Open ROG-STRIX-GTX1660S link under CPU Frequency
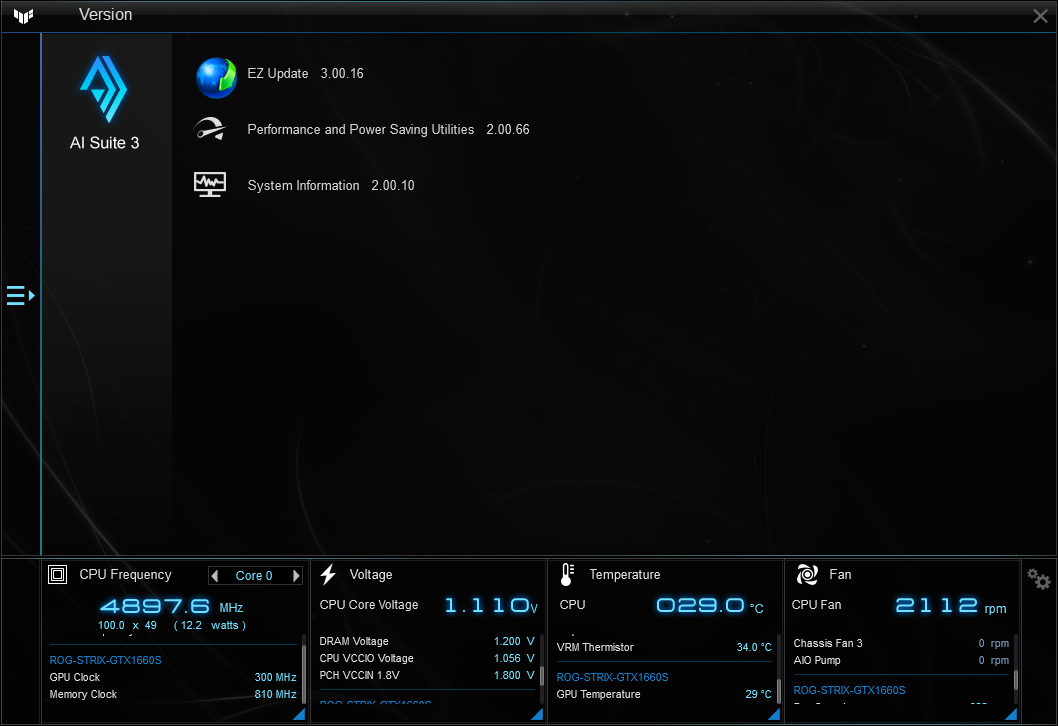1058x726 pixels. pyautogui.click(x=105, y=660)
